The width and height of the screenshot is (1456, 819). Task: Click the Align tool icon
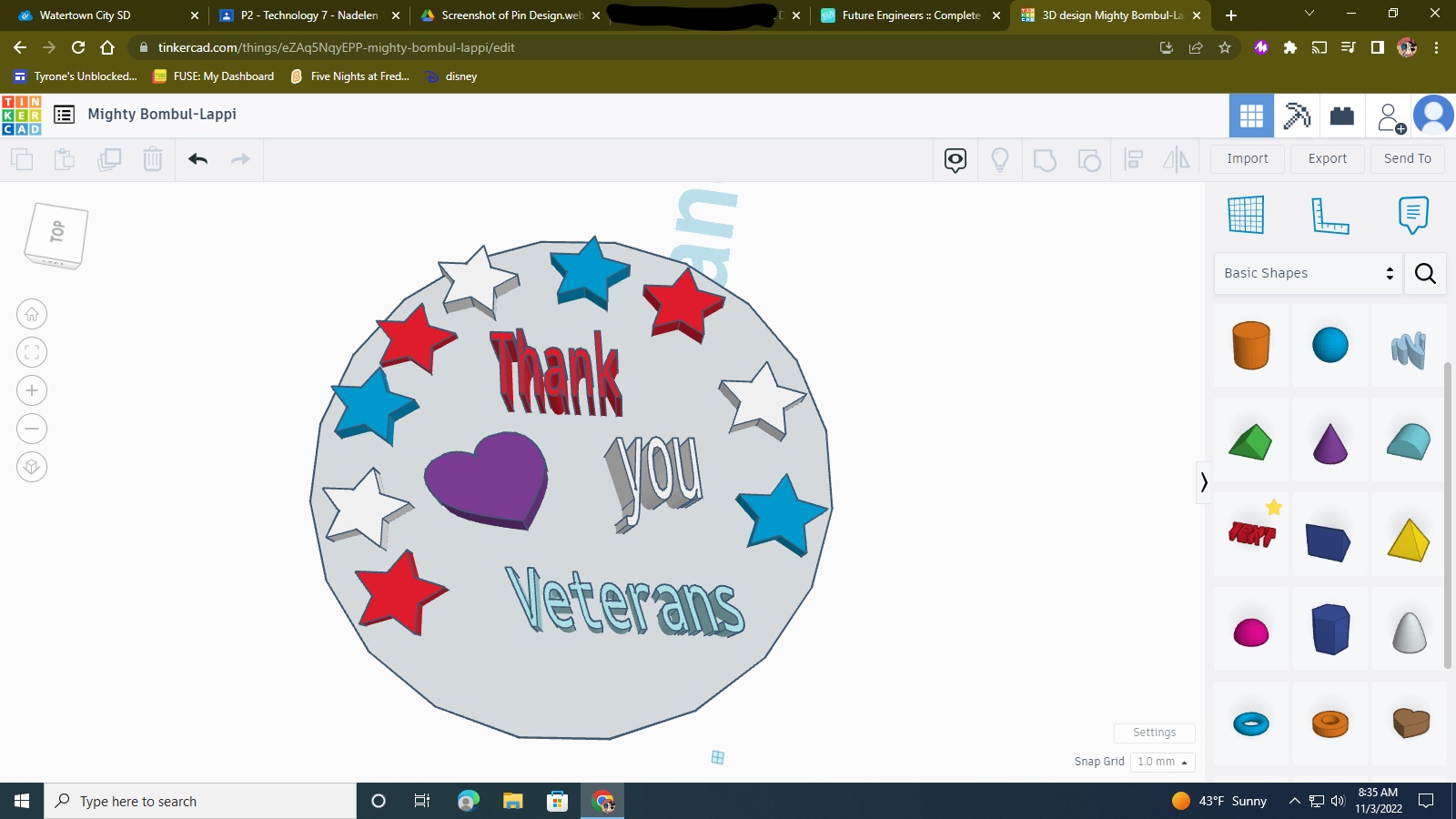pyautogui.click(x=1133, y=160)
